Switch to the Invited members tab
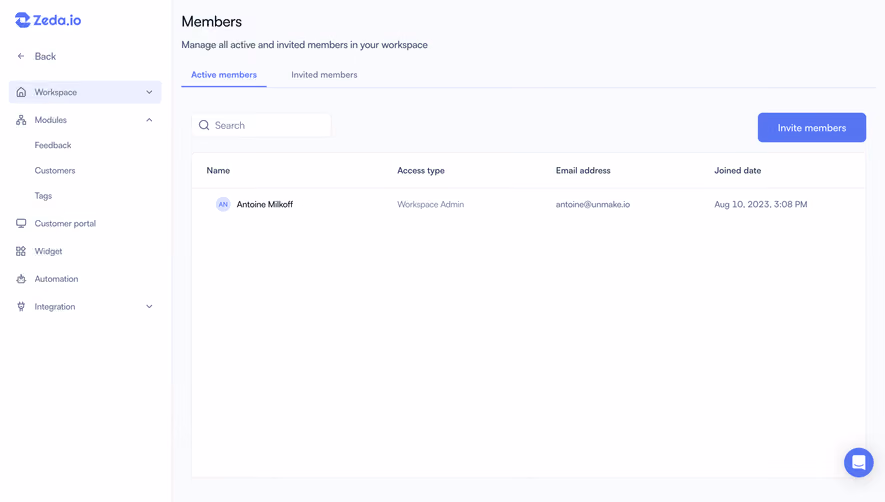 324,75
